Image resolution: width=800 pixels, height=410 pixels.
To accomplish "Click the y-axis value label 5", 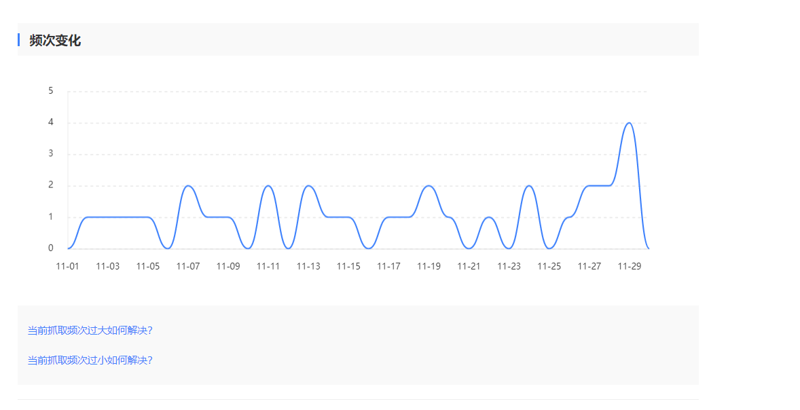I will (x=51, y=91).
